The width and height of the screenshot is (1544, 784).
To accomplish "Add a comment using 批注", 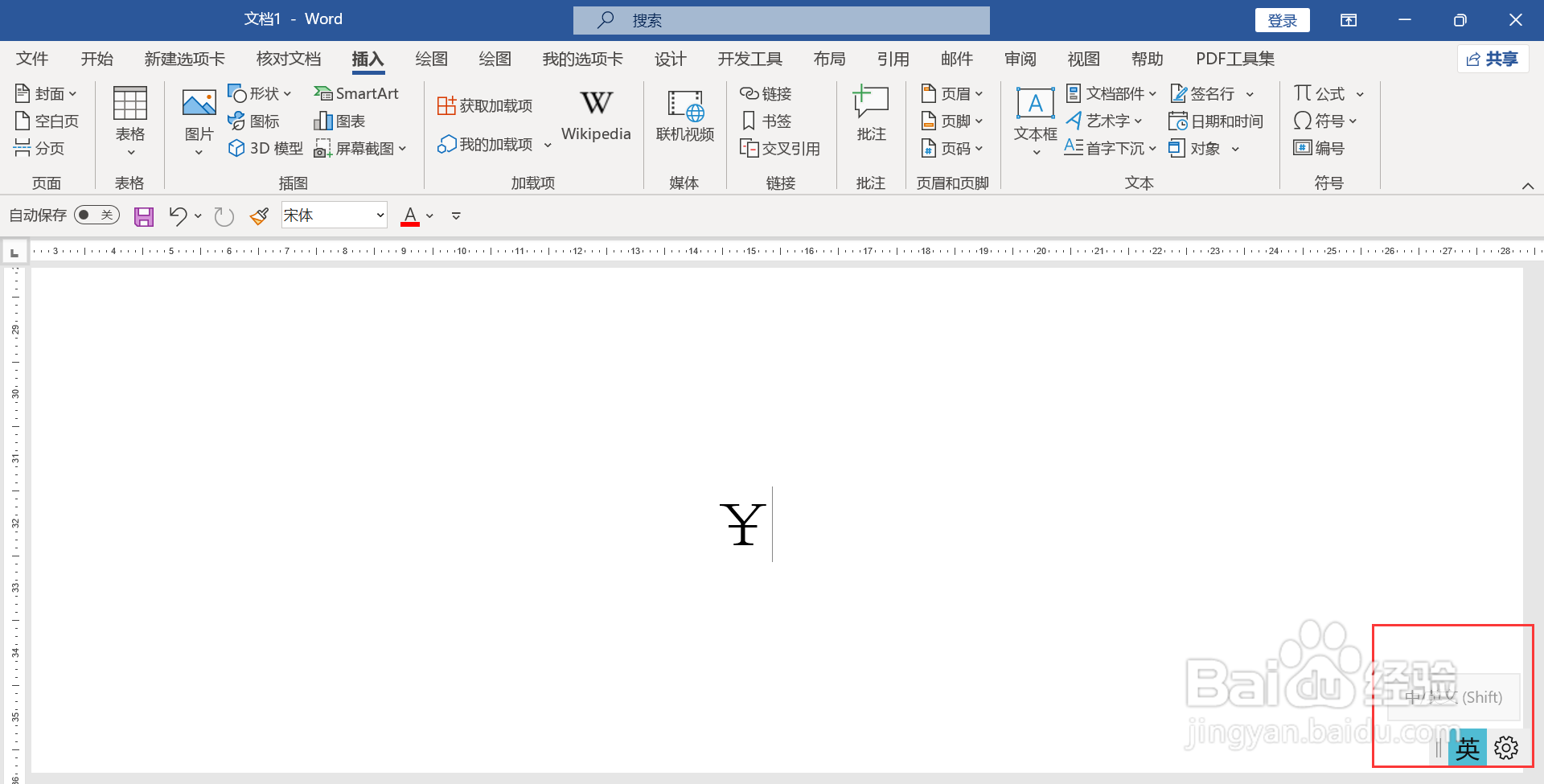I will click(871, 114).
